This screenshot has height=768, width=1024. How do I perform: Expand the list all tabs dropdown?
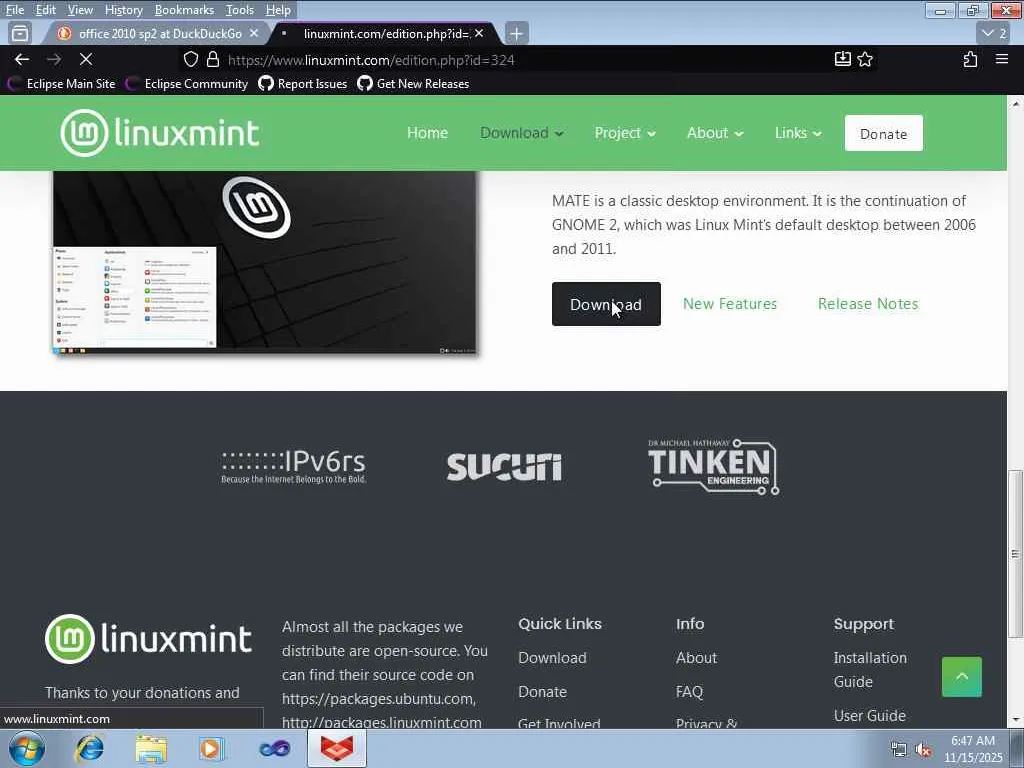click(x=995, y=33)
